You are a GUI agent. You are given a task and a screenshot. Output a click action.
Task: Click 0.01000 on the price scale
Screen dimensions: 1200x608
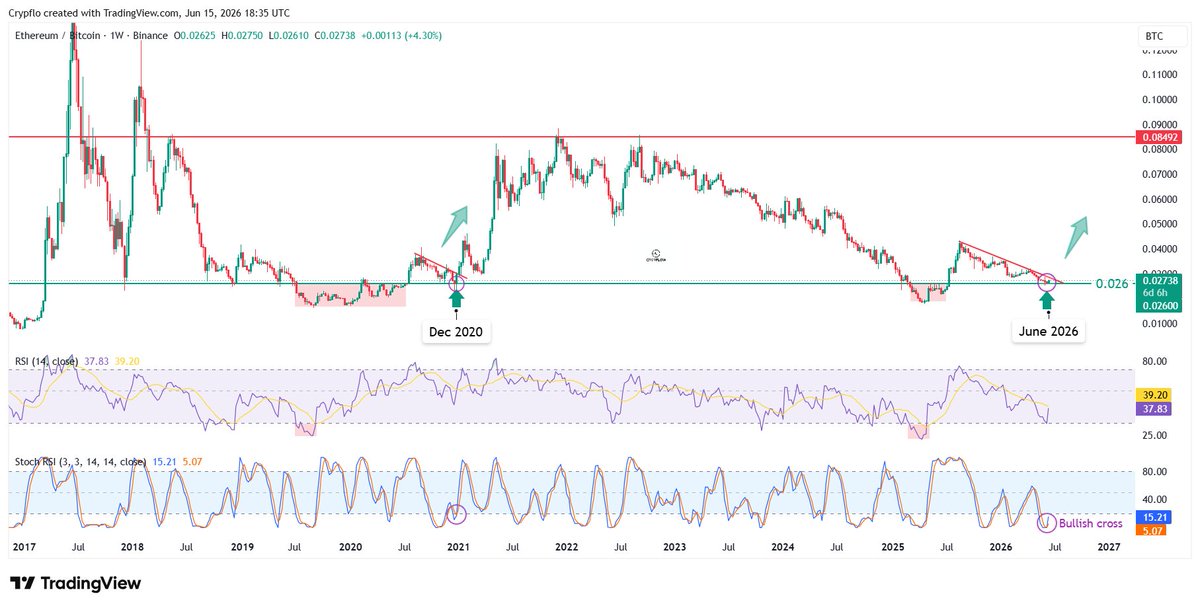pyautogui.click(x=1160, y=324)
